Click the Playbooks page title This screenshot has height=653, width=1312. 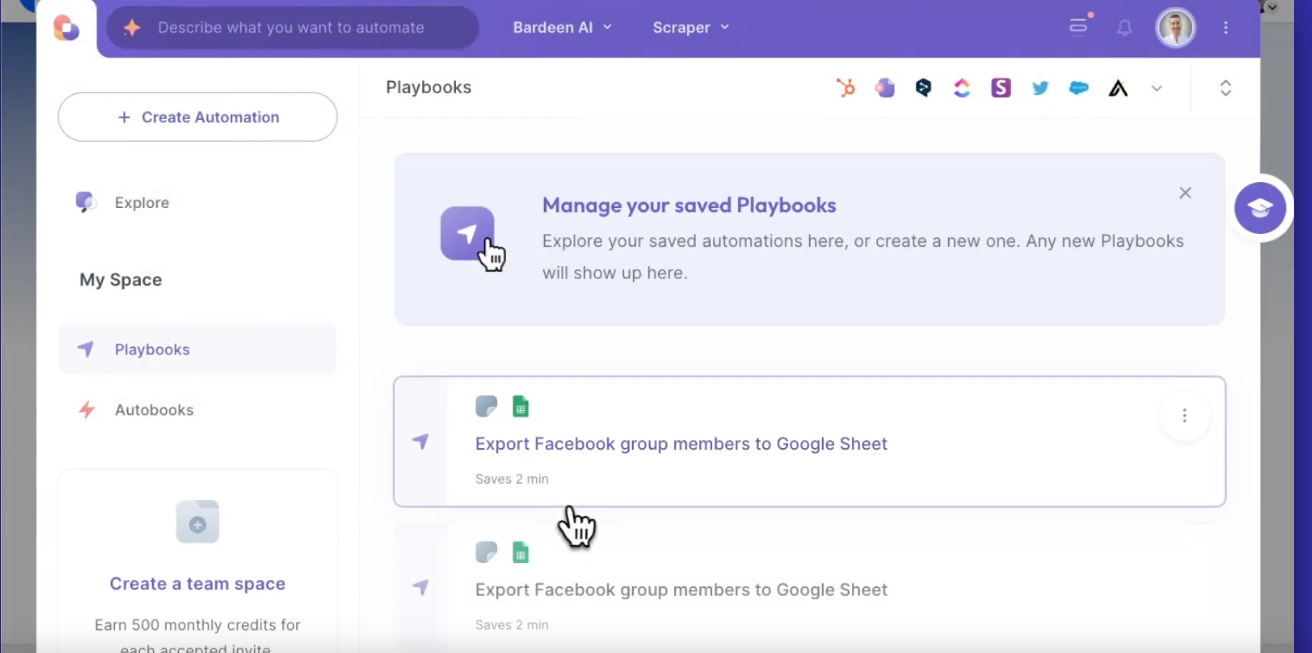[x=428, y=88]
